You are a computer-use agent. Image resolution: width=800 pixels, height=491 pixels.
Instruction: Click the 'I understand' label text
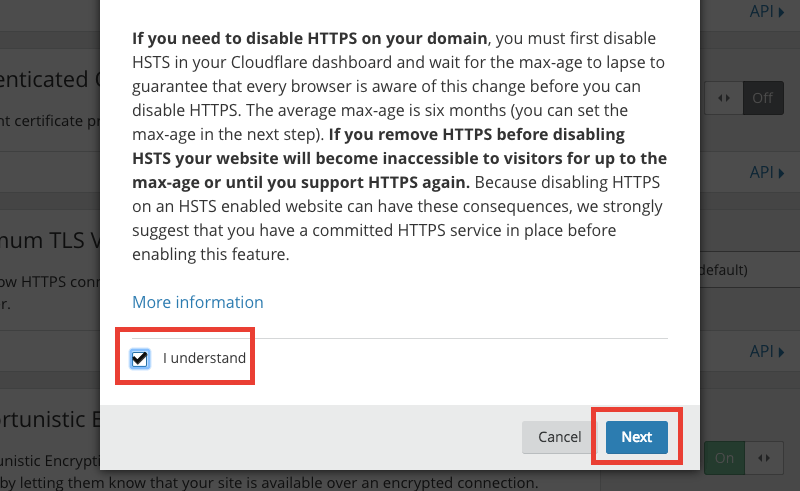[204, 358]
